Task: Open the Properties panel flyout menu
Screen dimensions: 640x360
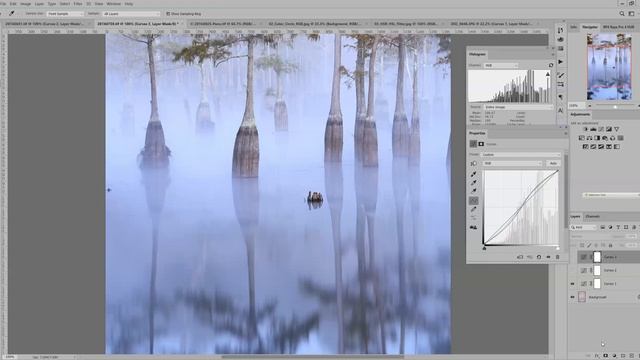Action: click(565, 133)
